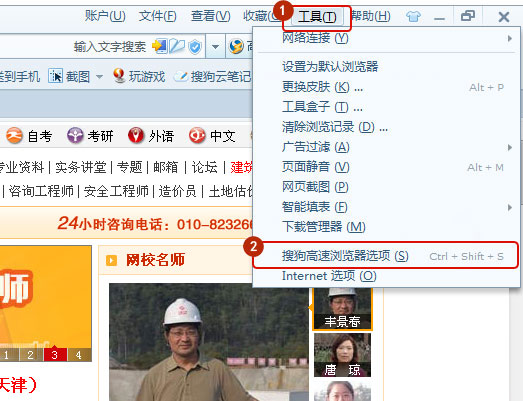This screenshot has width=523, height=401.
Task: Click the 自考 orange category icon
Action: click(x=14, y=136)
